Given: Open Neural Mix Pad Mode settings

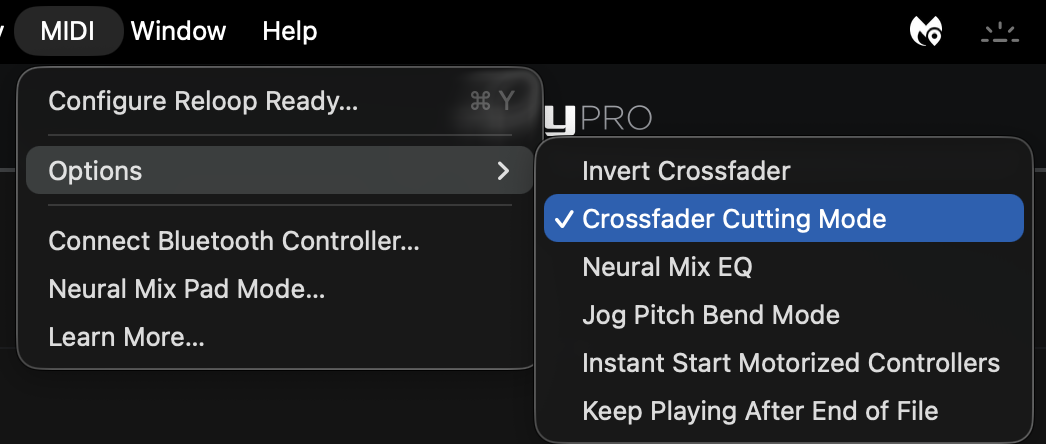Looking at the screenshot, I should 186,289.
